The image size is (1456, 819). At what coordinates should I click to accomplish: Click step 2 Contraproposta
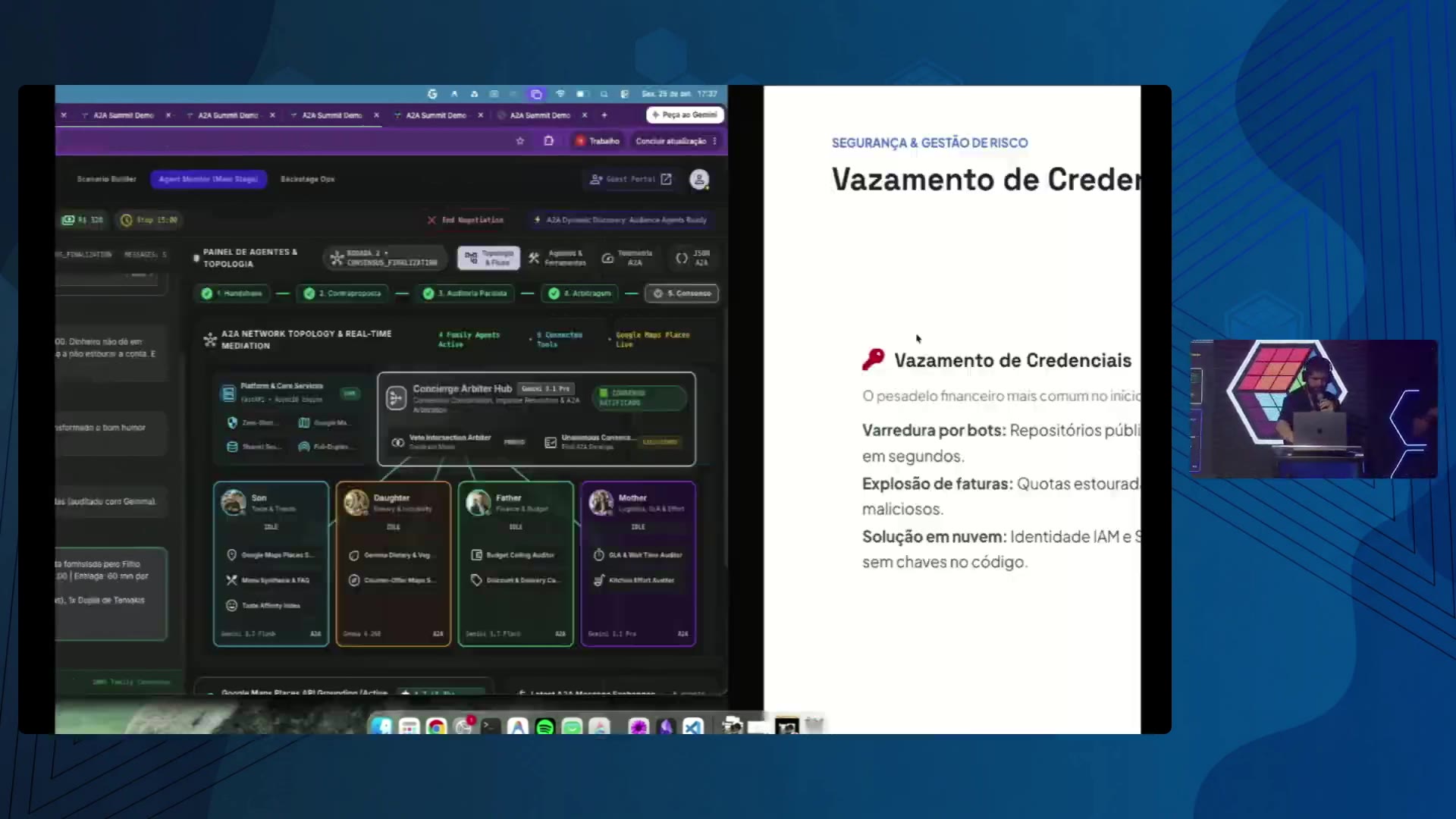click(343, 293)
